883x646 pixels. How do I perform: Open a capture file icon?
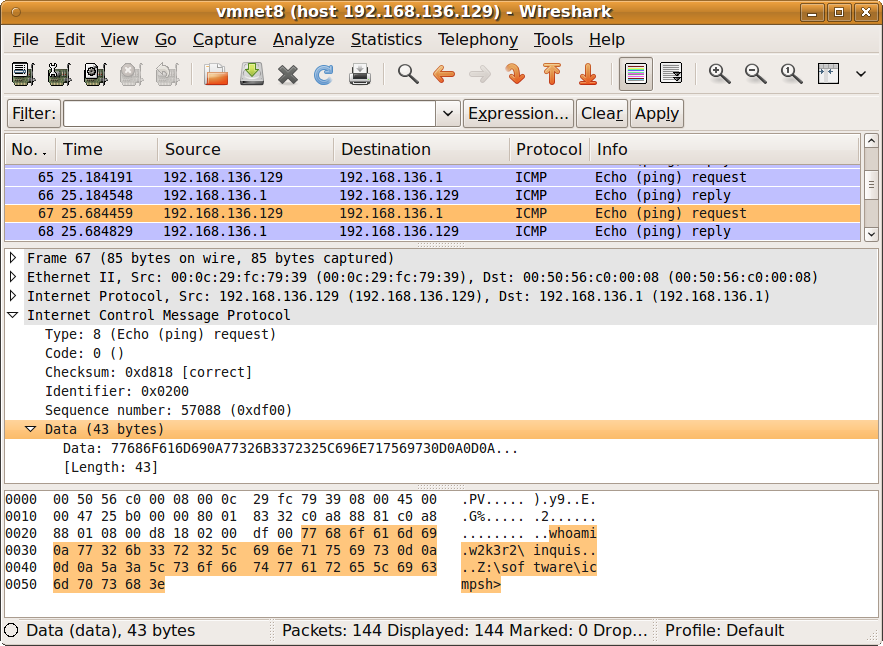point(216,74)
